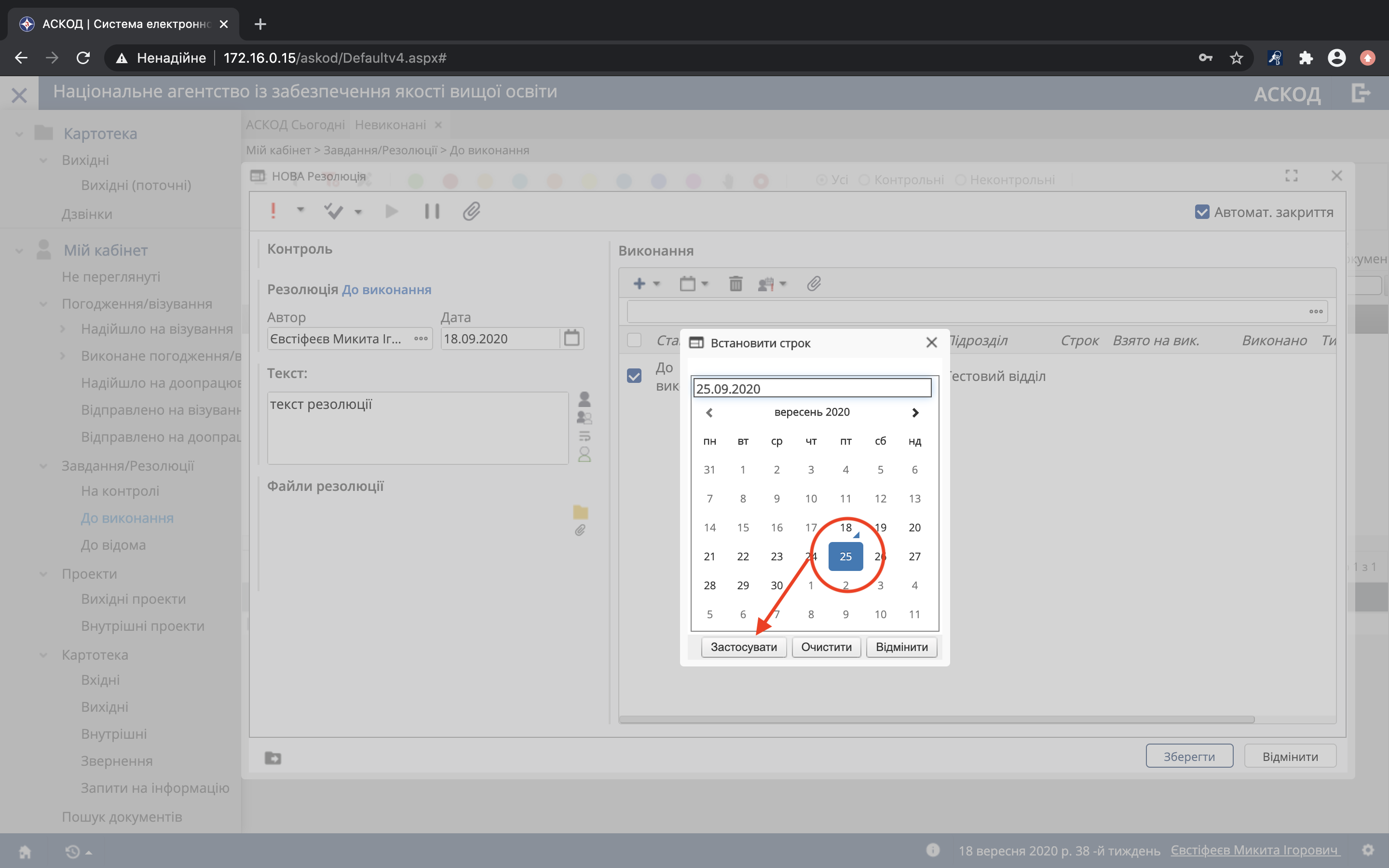Viewport: 1389px width, 868px height.
Task: Expand the double-checkmark dropdown arrow
Action: pyautogui.click(x=358, y=212)
